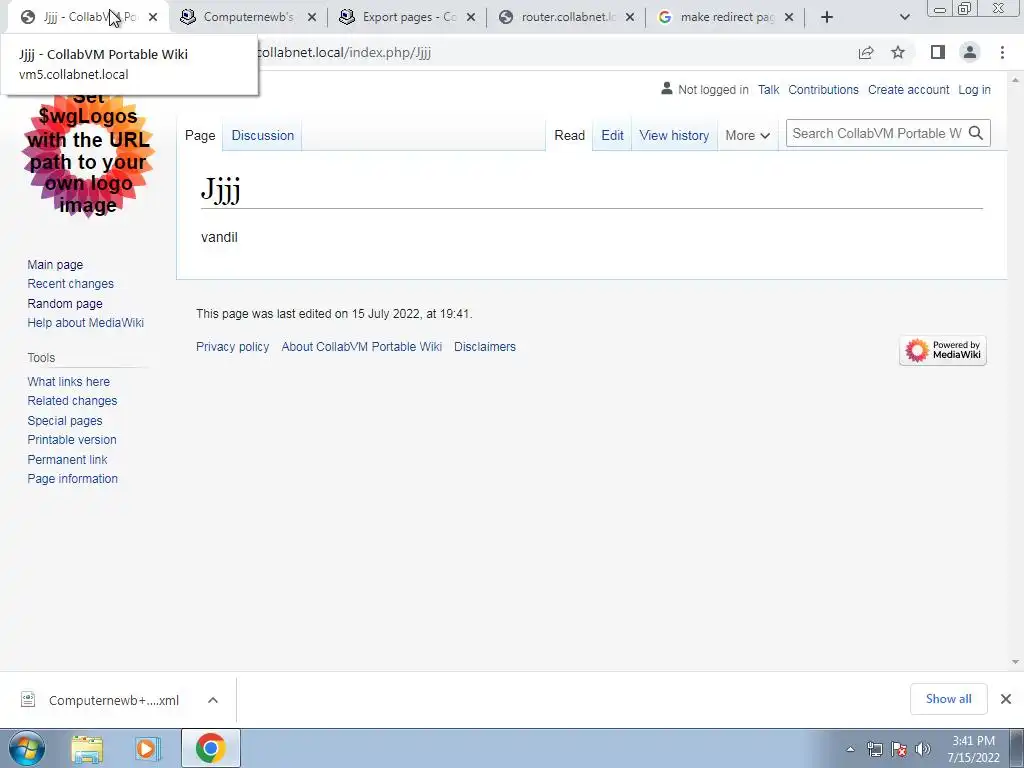Open Special pages

65,421
